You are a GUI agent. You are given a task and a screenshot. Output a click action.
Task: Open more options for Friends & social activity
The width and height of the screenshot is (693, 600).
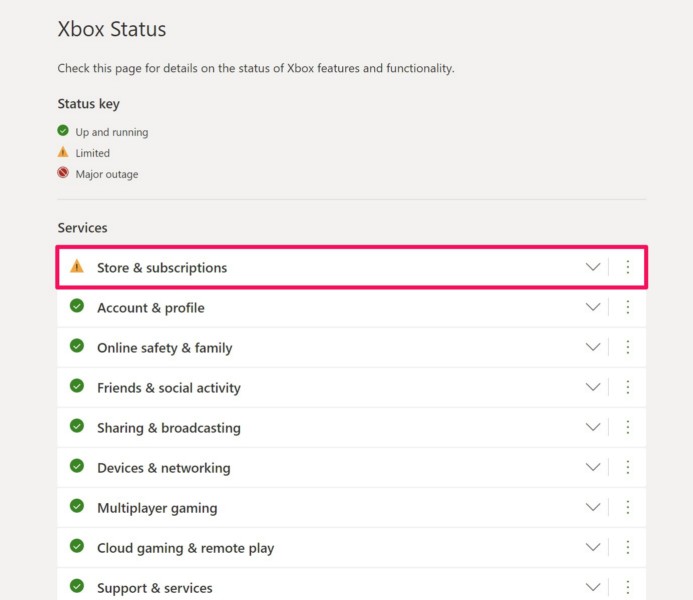point(628,387)
